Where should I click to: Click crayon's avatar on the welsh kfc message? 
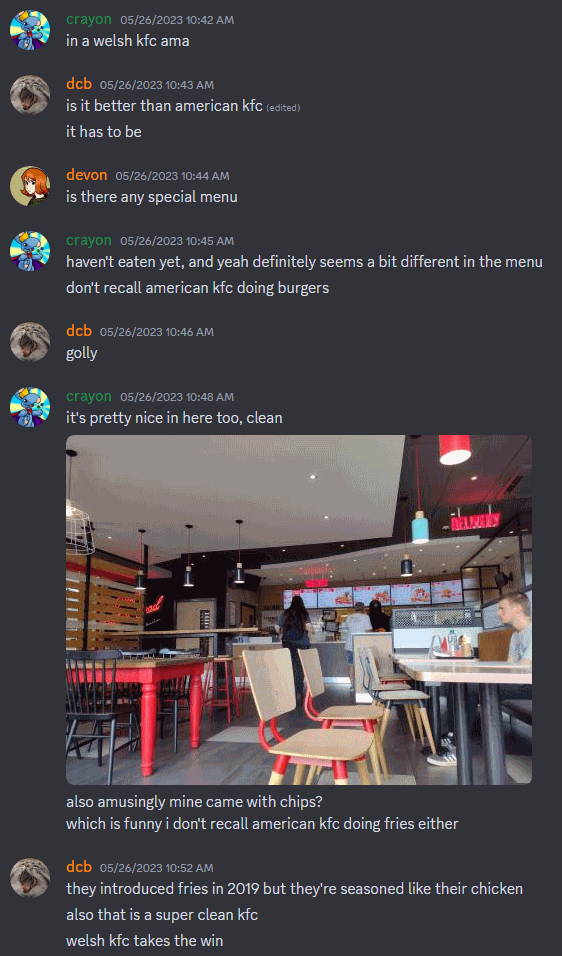(x=30, y=30)
